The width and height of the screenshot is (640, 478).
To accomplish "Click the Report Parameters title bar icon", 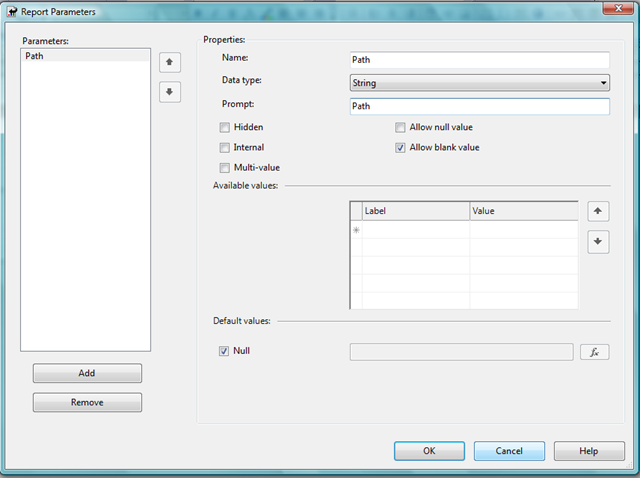I will click(x=12, y=11).
